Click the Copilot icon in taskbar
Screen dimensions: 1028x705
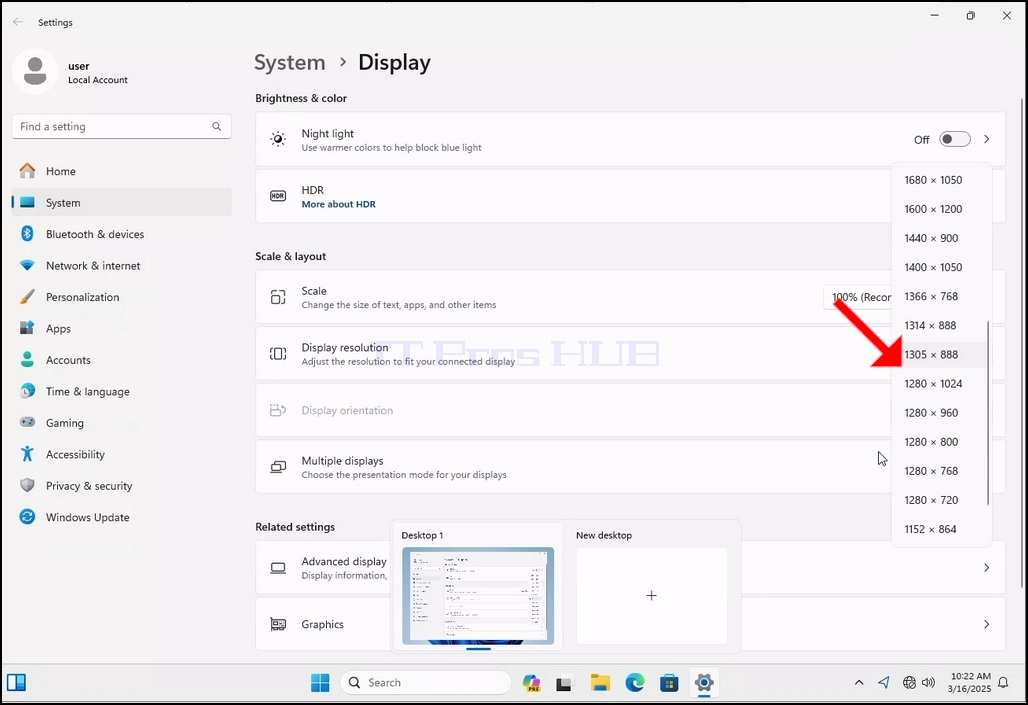click(531, 683)
